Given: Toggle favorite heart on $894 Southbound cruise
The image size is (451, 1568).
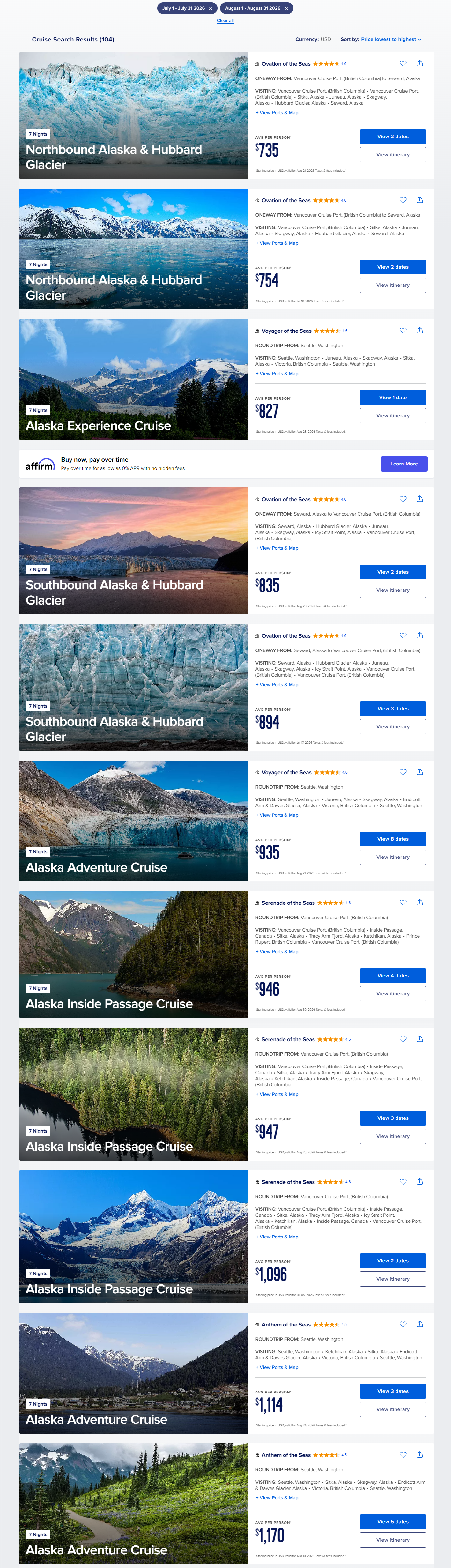Looking at the screenshot, I should (x=403, y=635).
